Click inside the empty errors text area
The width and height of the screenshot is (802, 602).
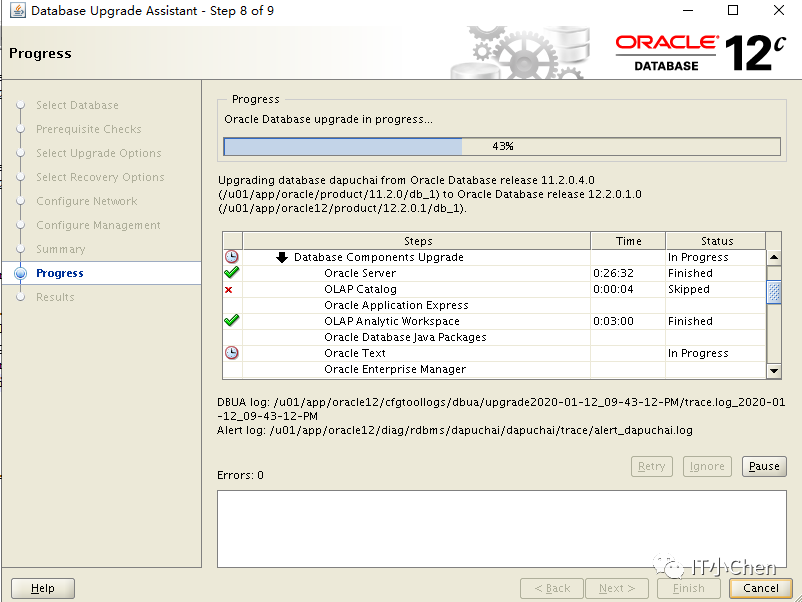(502, 529)
